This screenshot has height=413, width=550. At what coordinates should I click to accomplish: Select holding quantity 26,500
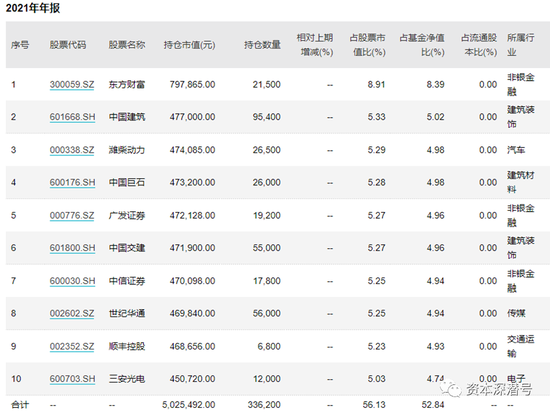[x=267, y=150]
